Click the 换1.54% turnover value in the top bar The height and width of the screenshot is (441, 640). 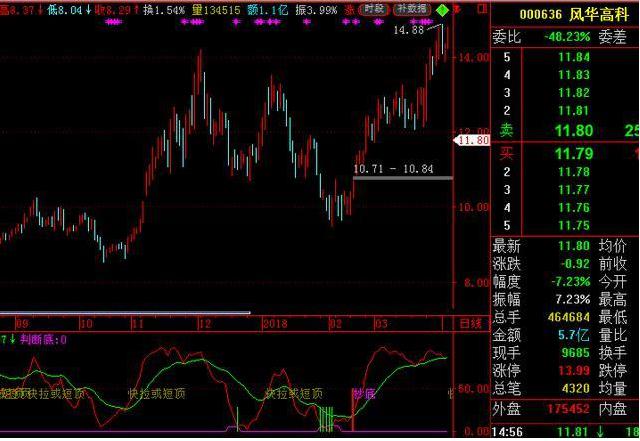(164, 9)
